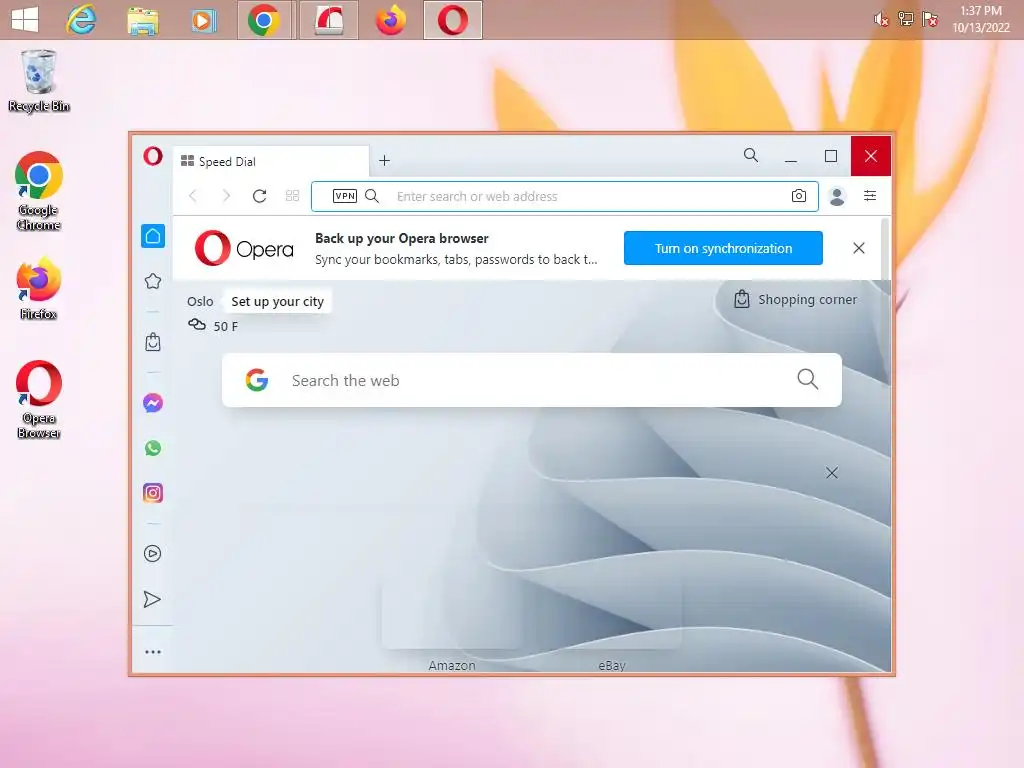Click the Search the web box
Image resolution: width=1024 pixels, height=768 pixels.
[x=532, y=380]
